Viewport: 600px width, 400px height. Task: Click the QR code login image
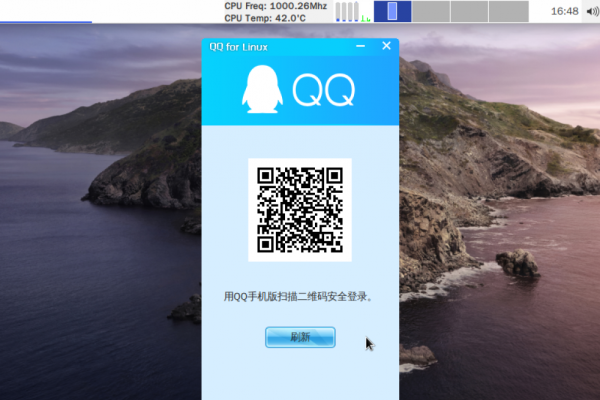[x=300, y=210]
